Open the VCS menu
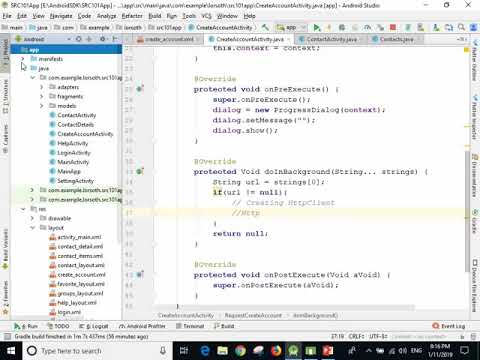 (x=206, y=16)
